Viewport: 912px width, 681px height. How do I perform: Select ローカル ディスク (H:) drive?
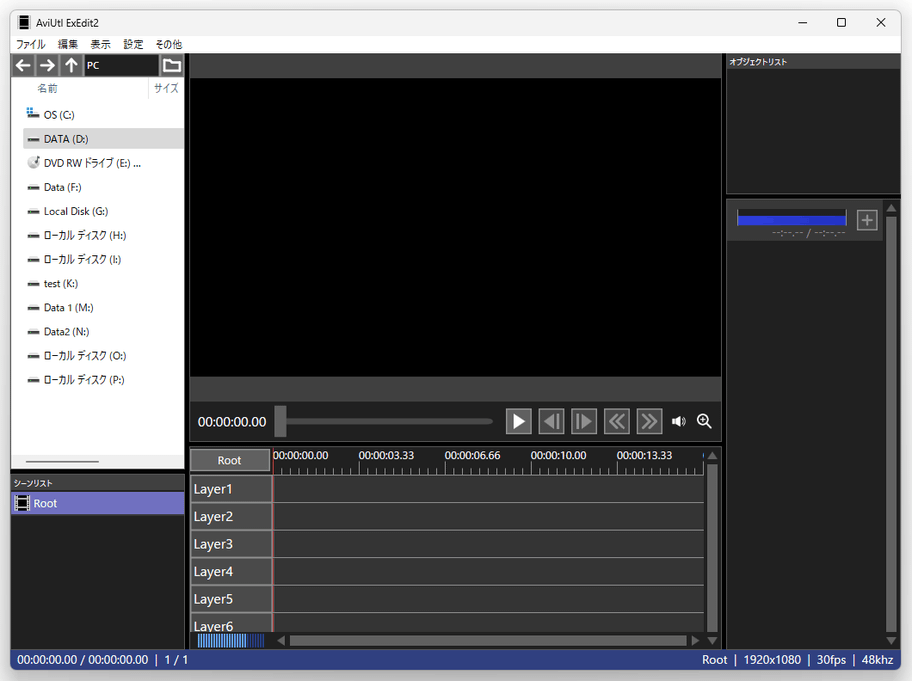103,236
